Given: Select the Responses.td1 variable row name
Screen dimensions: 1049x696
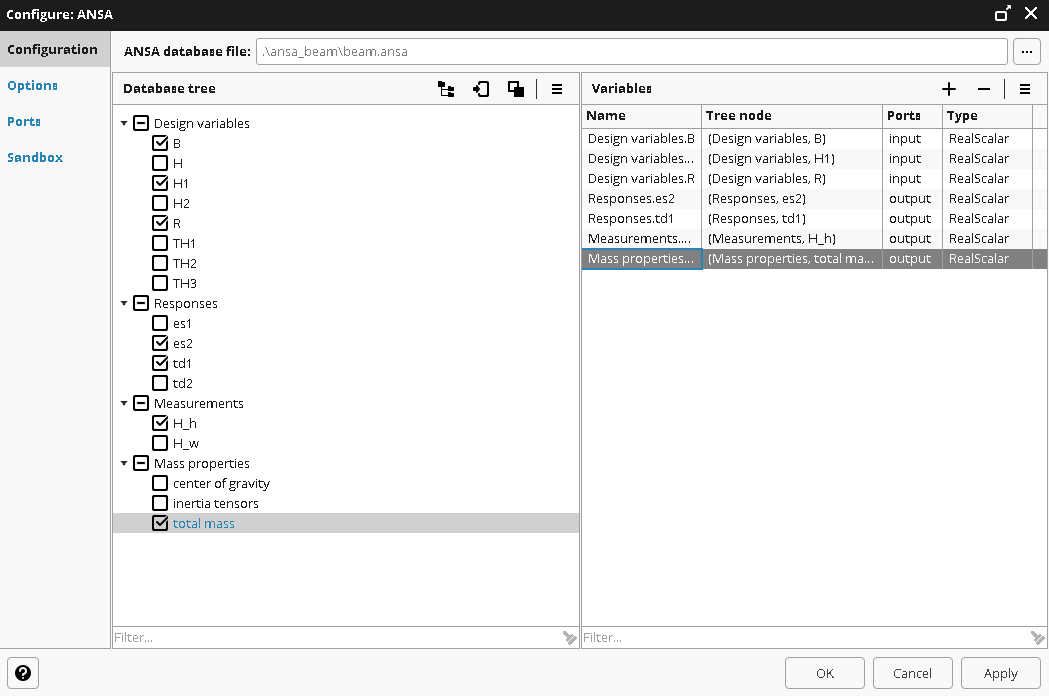Looking at the screenshot, I should 642,219.
